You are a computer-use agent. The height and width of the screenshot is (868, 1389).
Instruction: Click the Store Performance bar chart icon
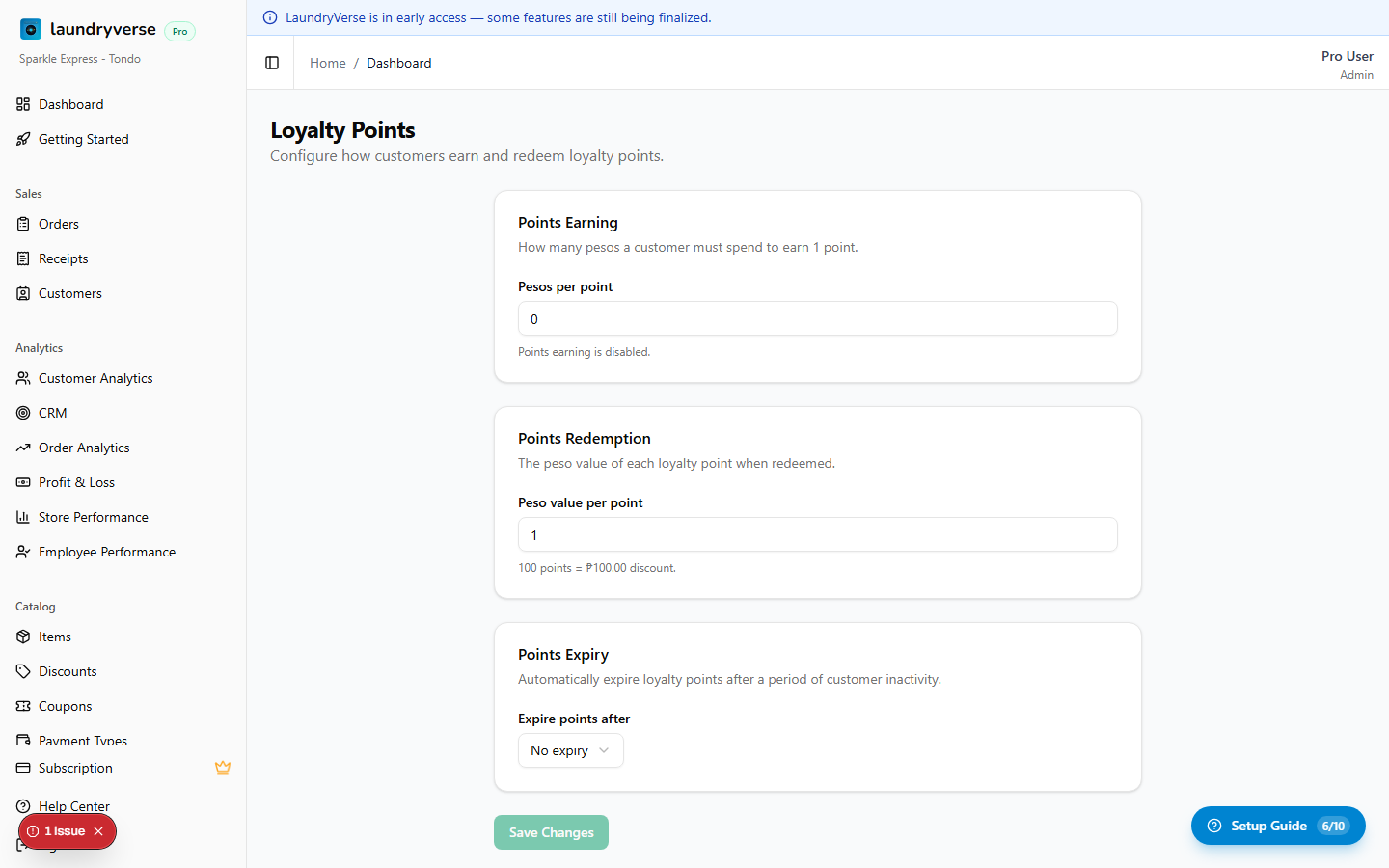point(23,517)
